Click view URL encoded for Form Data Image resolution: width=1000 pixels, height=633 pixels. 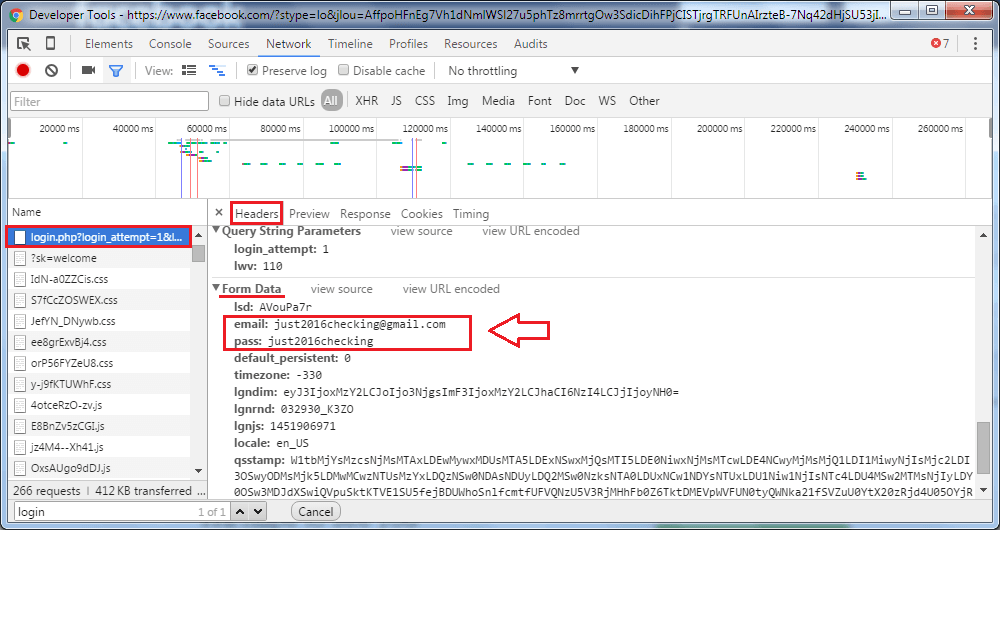451,289
